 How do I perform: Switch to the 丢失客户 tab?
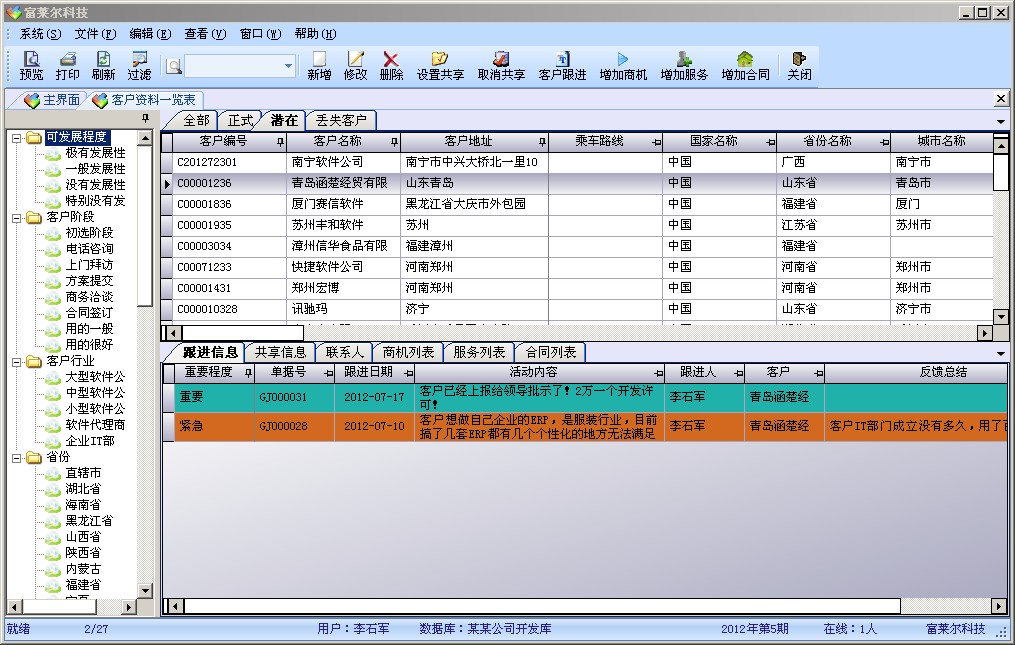pyautogui.click(x=341, y=120)
